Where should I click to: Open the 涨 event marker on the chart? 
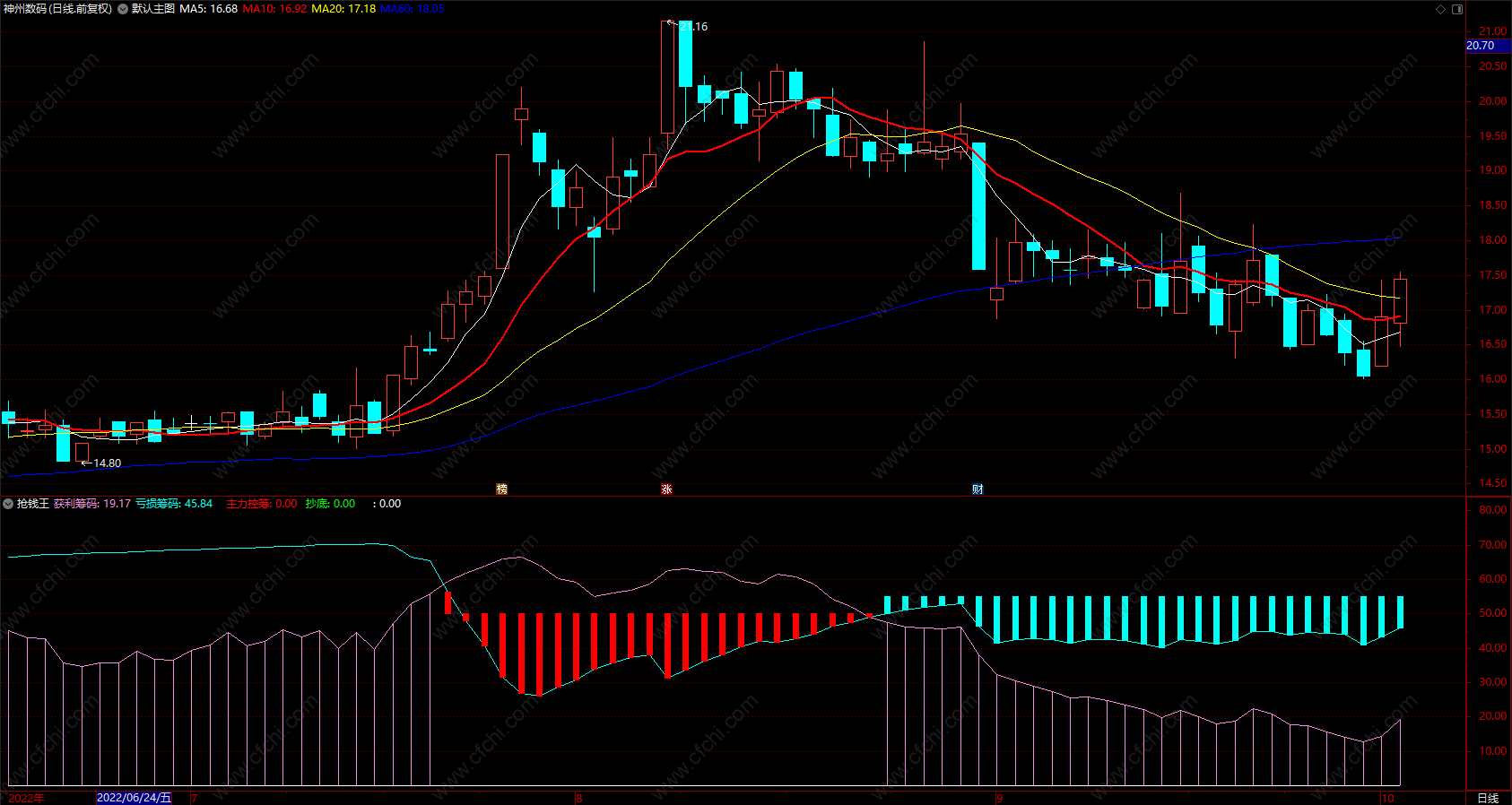[666, 489]
